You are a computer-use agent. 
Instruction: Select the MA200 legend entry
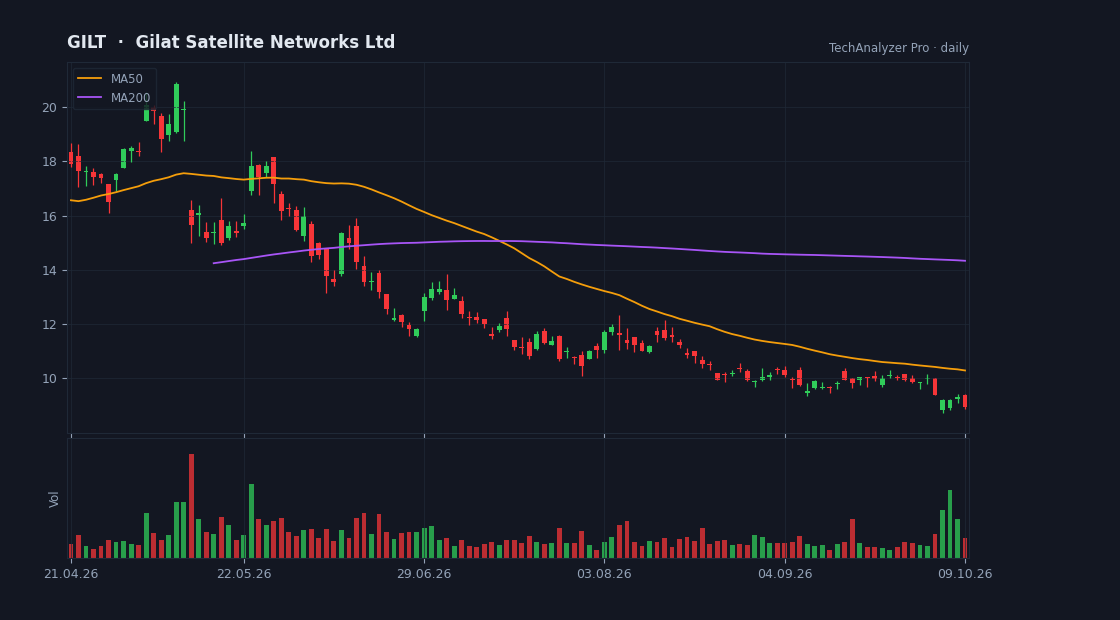(x=114, y=97)
